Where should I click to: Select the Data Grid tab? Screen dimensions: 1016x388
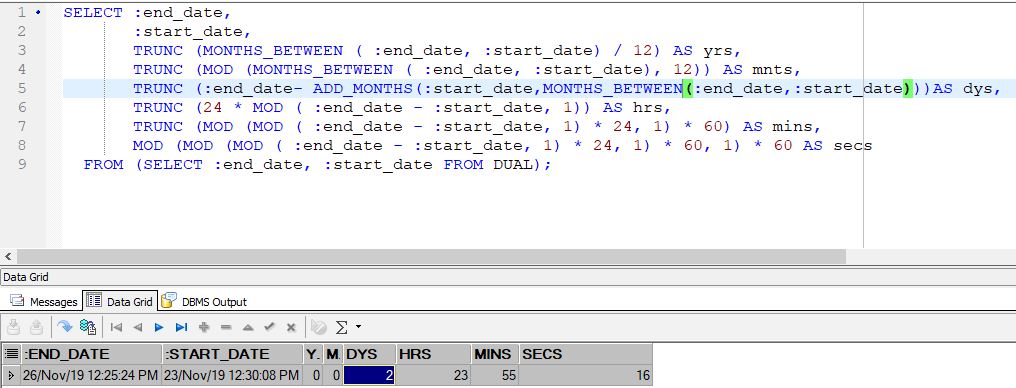(x=121, y=301)
